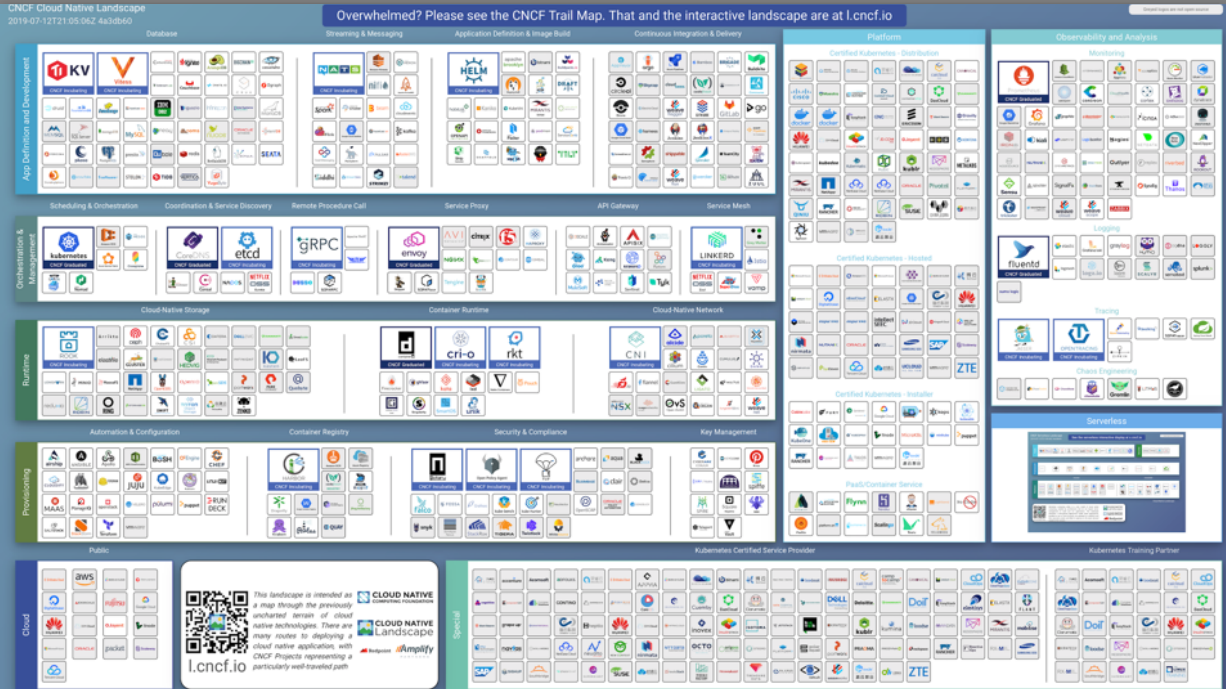This screenshot has height=689, width=1226.
Task: Click the cri-o container runtime logo
Action: (x=460, y=347)
